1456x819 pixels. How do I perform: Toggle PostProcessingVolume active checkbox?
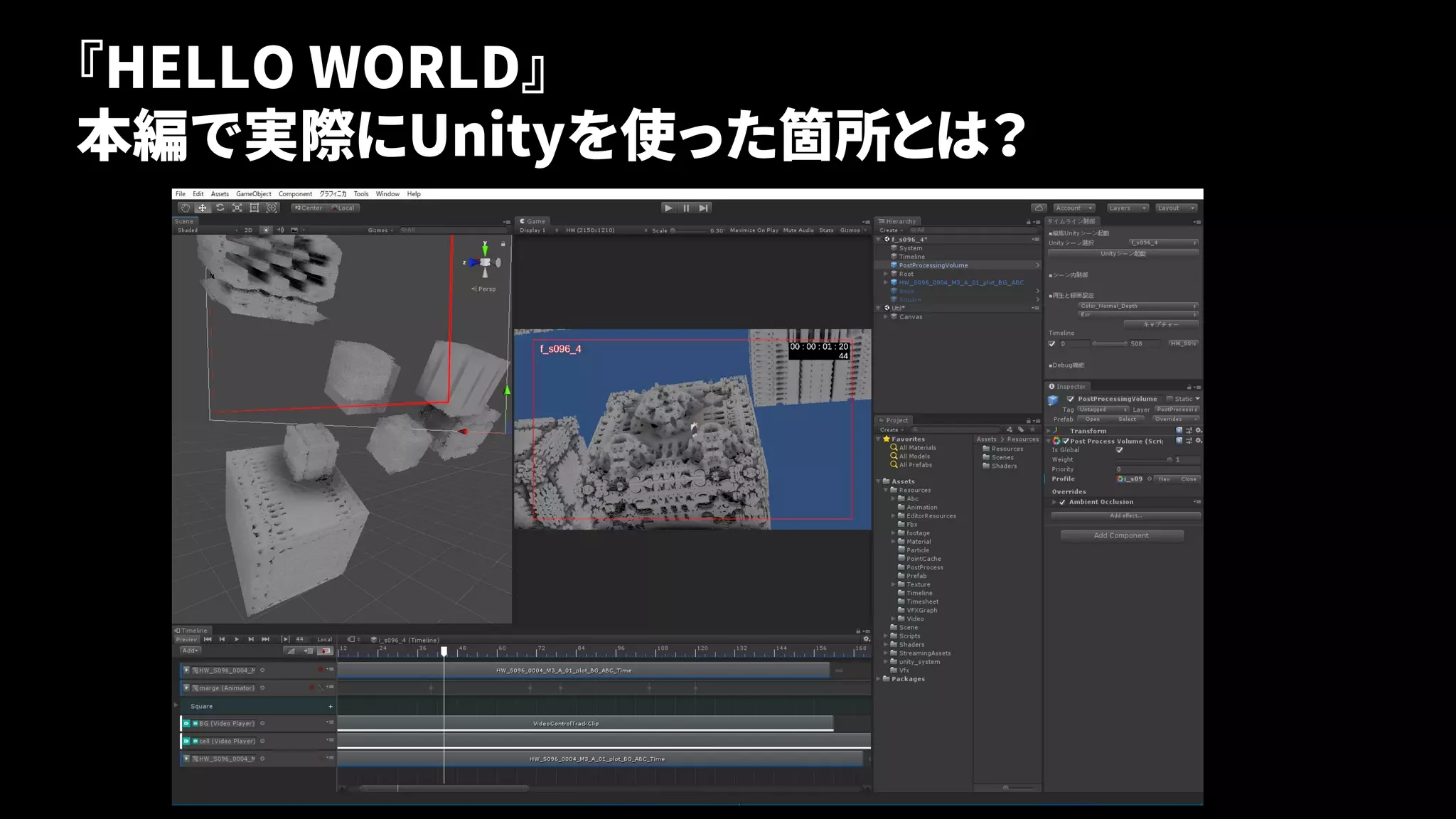[1071, 399]
